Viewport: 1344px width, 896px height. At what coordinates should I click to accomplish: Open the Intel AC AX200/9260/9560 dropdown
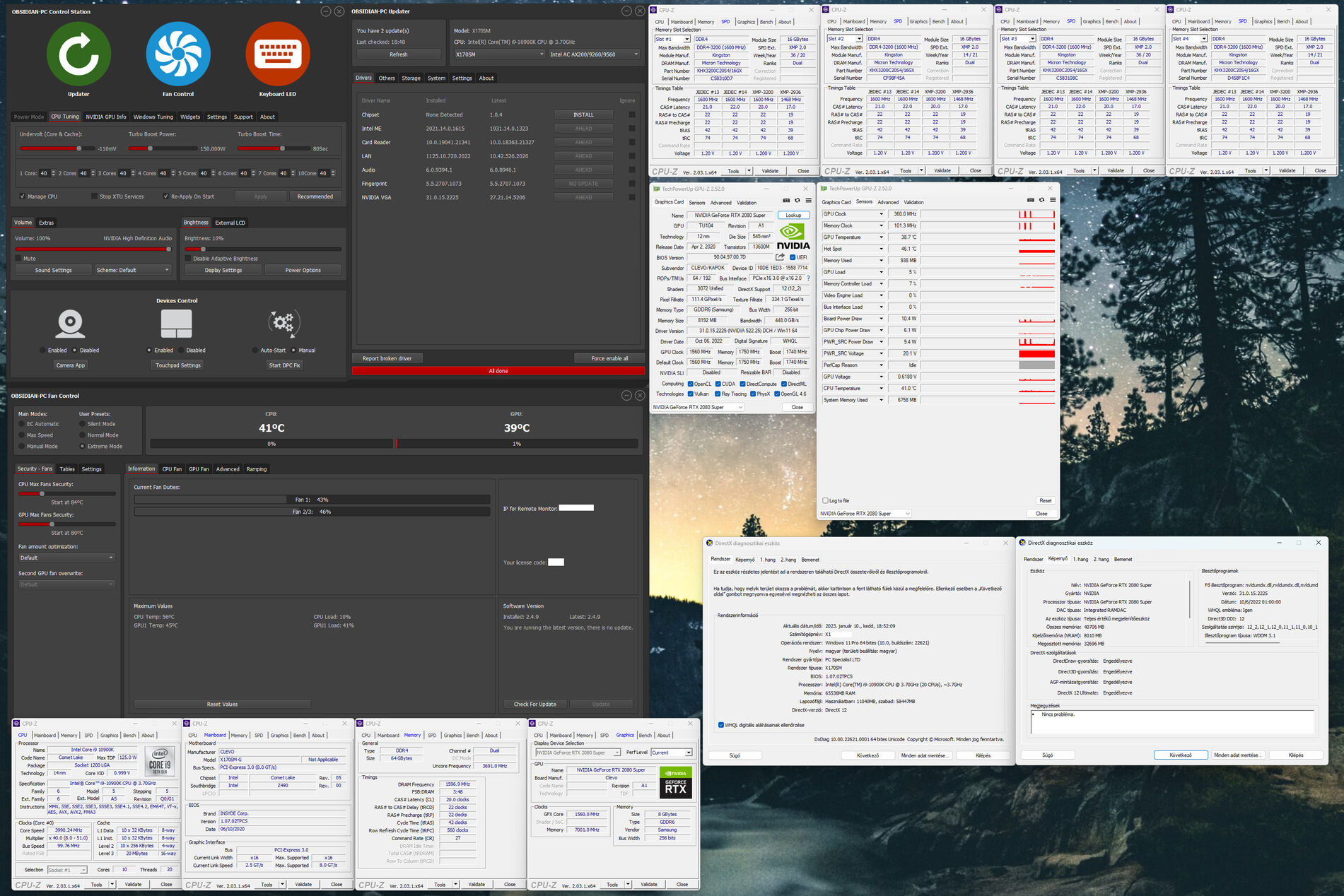point(594,54)
